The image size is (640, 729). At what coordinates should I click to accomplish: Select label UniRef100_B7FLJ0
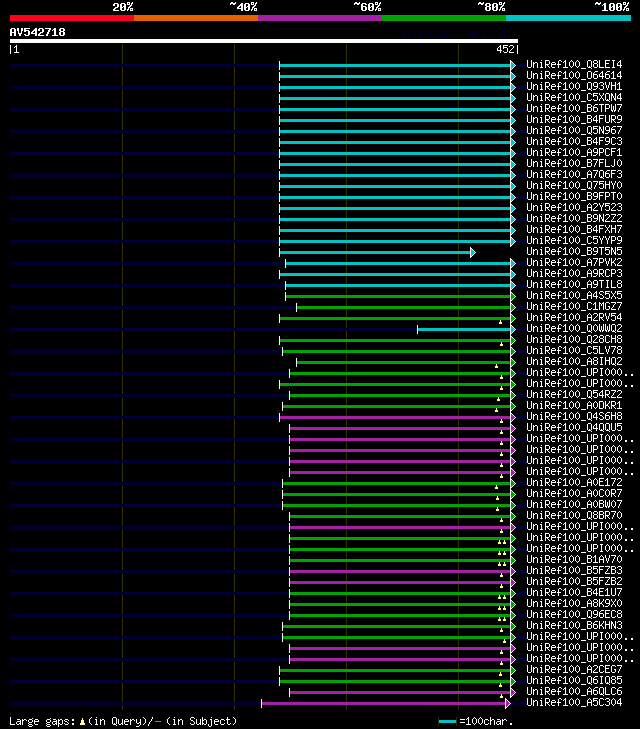coord(574,163)
